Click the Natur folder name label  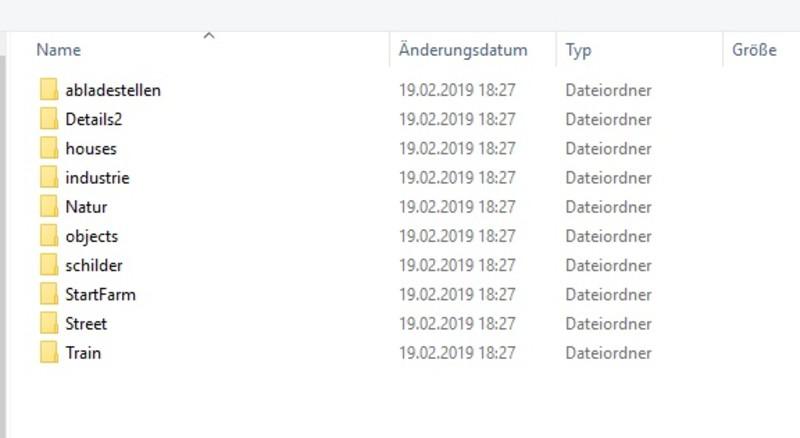click(86, 207)
